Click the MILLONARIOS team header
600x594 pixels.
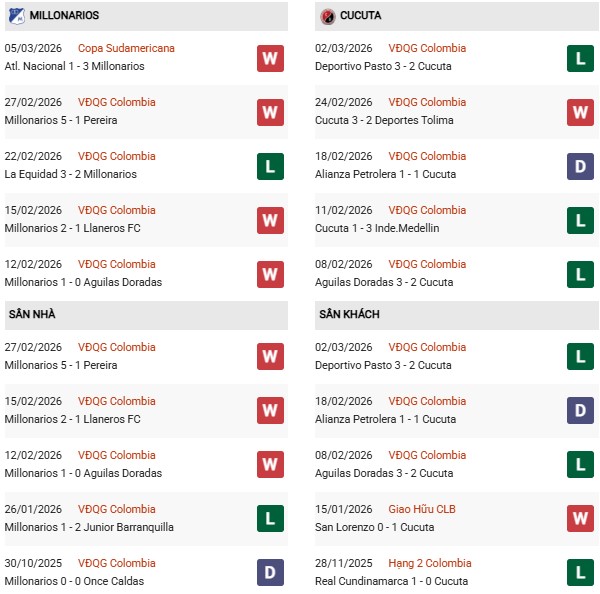[x=65, y=16]
